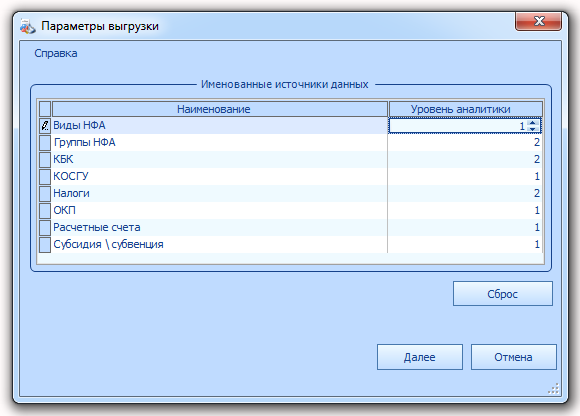Click the application icon in title bar
This screenshot has height=416, width=580.
point(27,27)
